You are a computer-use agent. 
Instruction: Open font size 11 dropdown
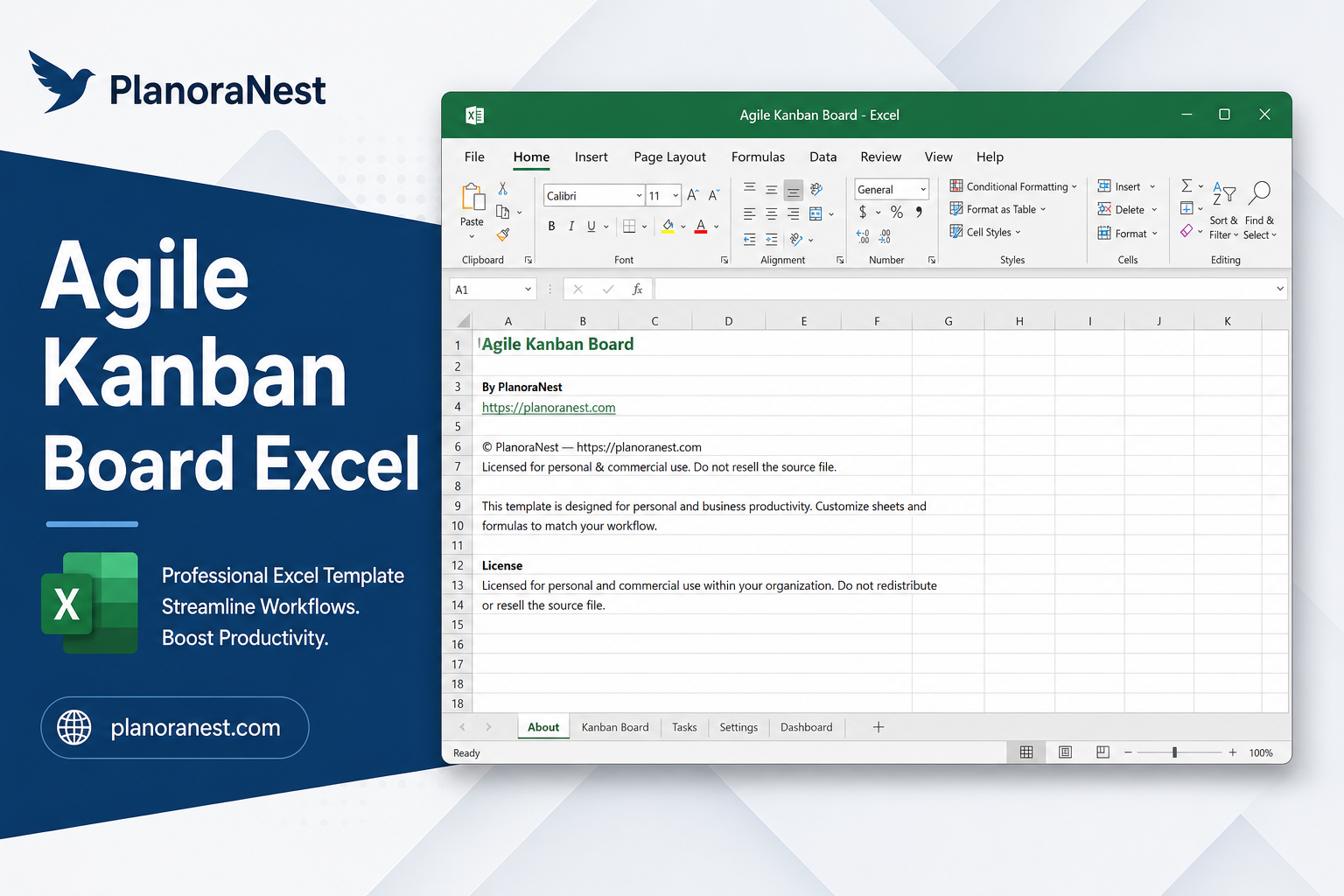(x=675, y=196)
